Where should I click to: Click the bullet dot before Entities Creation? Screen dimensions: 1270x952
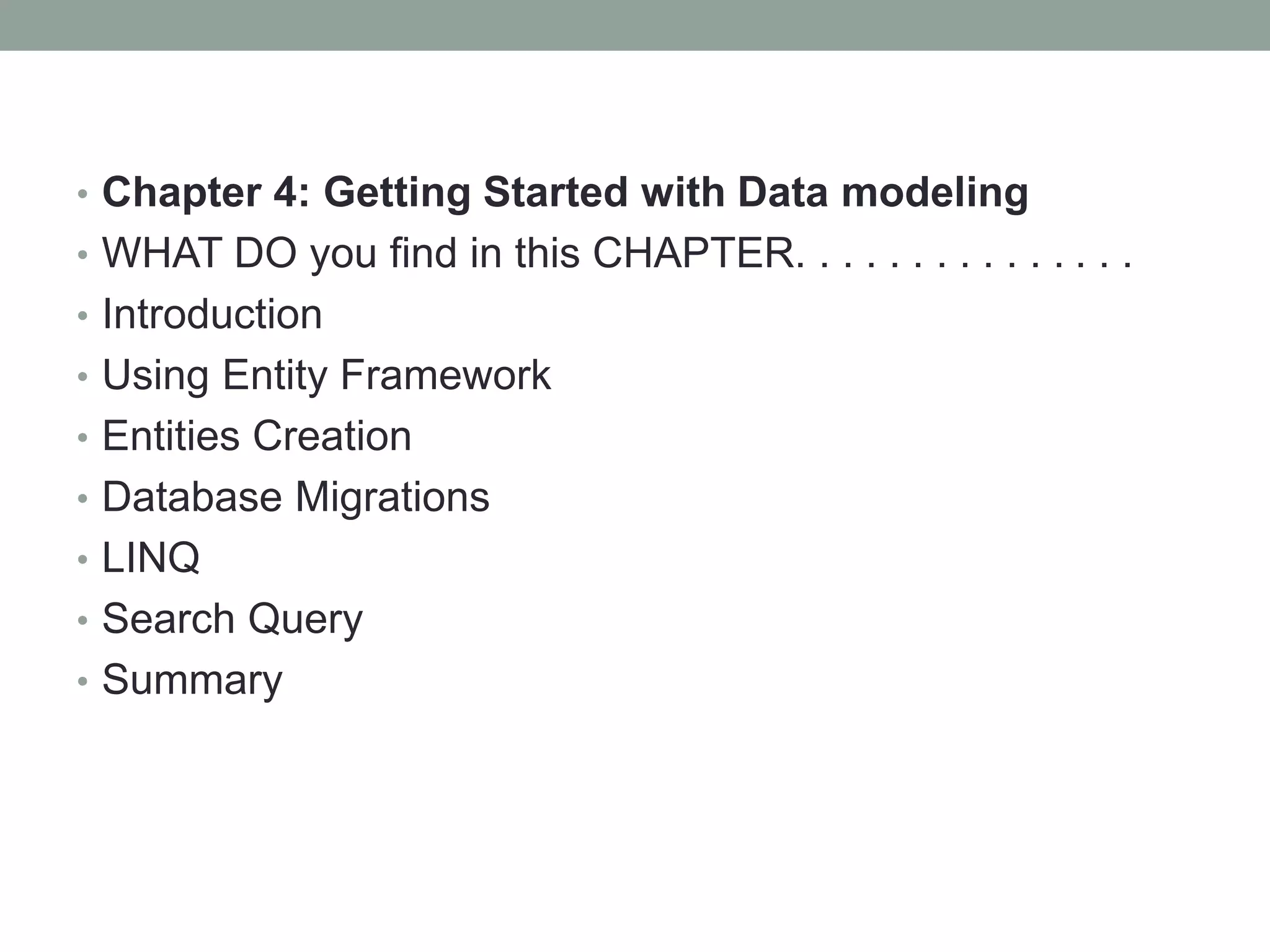[x=82, y=438]
